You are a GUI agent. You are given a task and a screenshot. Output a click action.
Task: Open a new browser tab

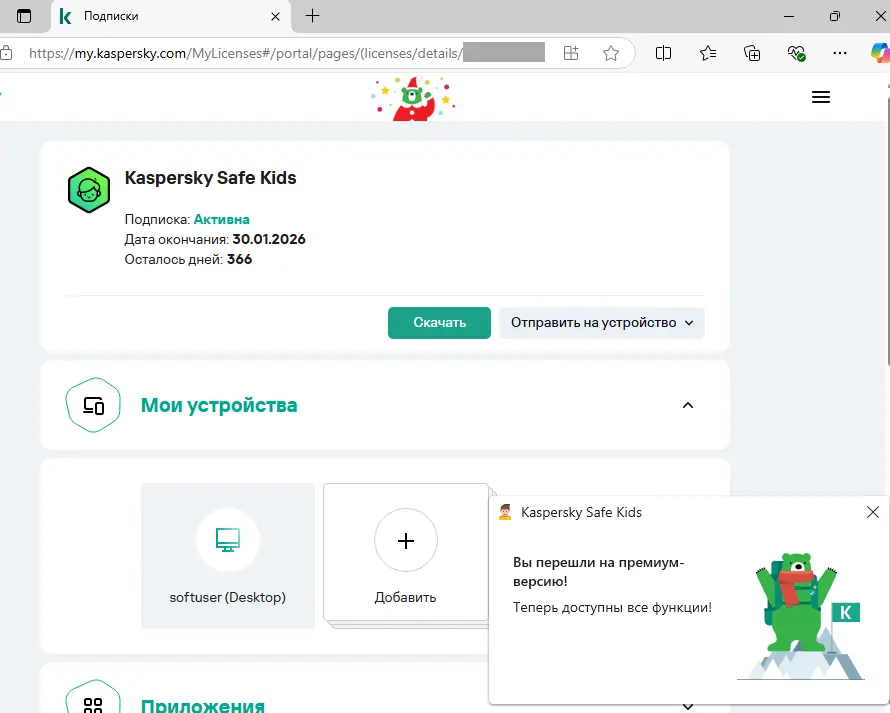click(x=313, y=16)
